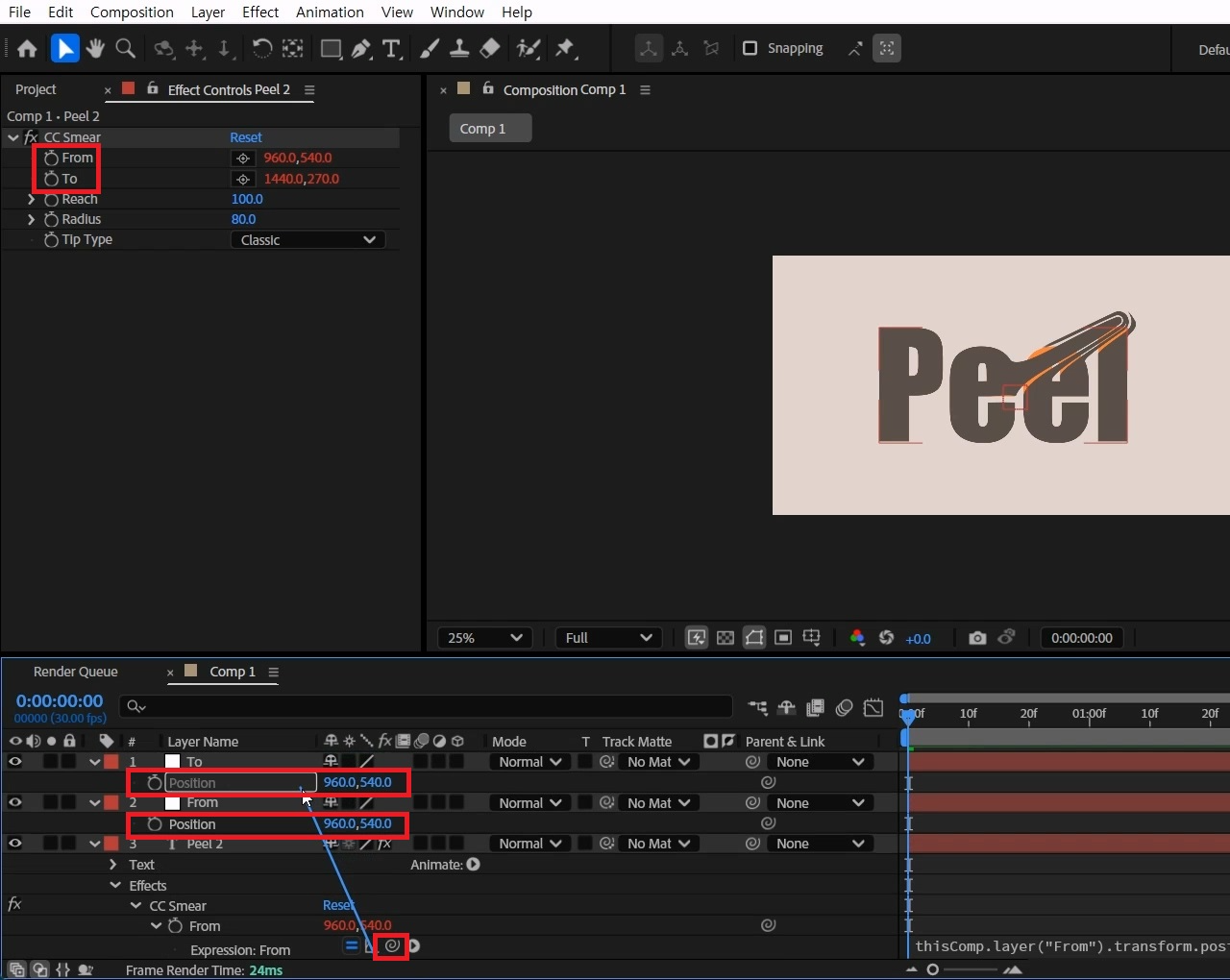The image size is (1230, 980).
Task: Click the timeline layer search field
Action: click(426, 707)
